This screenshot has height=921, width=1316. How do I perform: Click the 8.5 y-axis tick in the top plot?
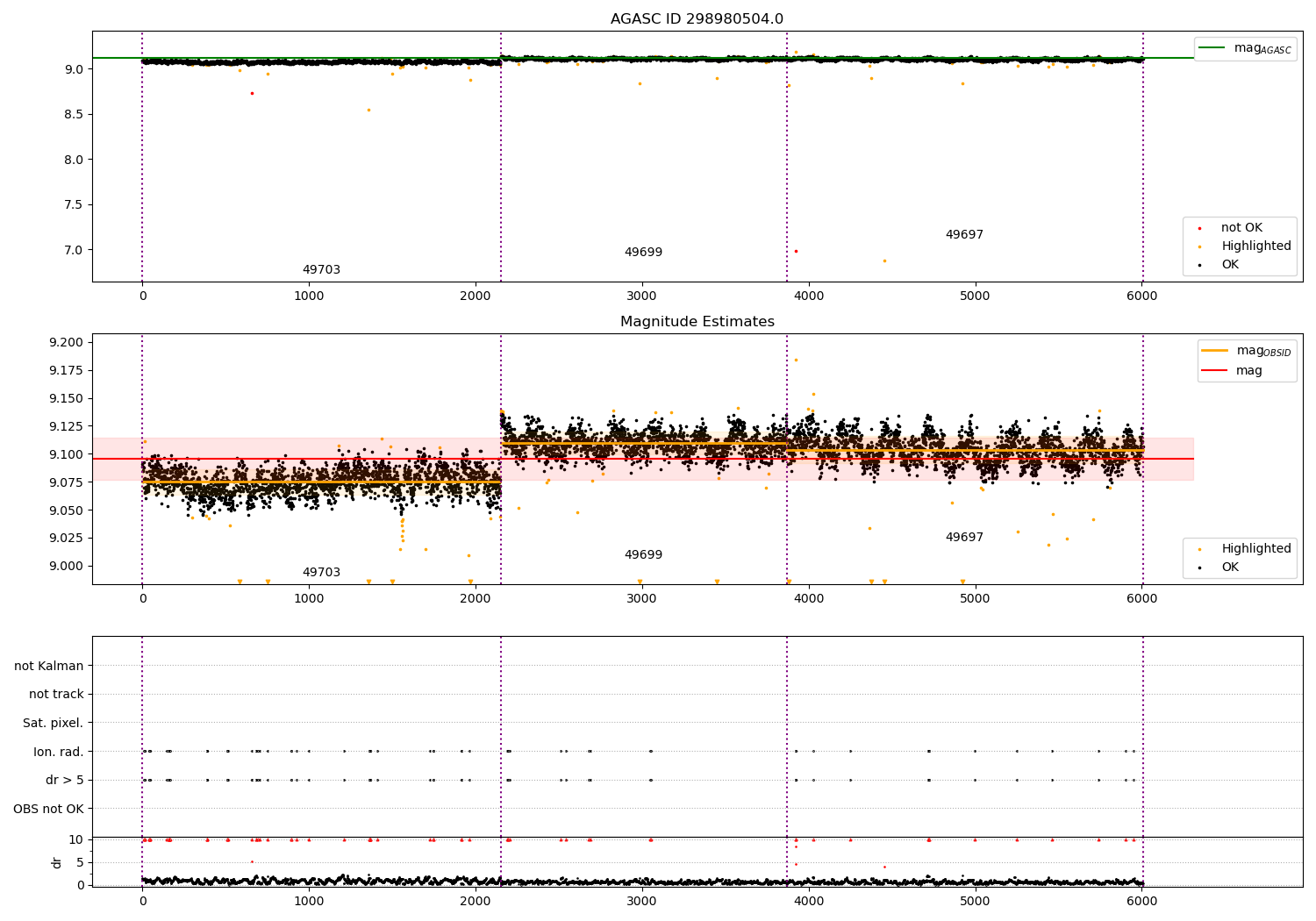[75, 115]
